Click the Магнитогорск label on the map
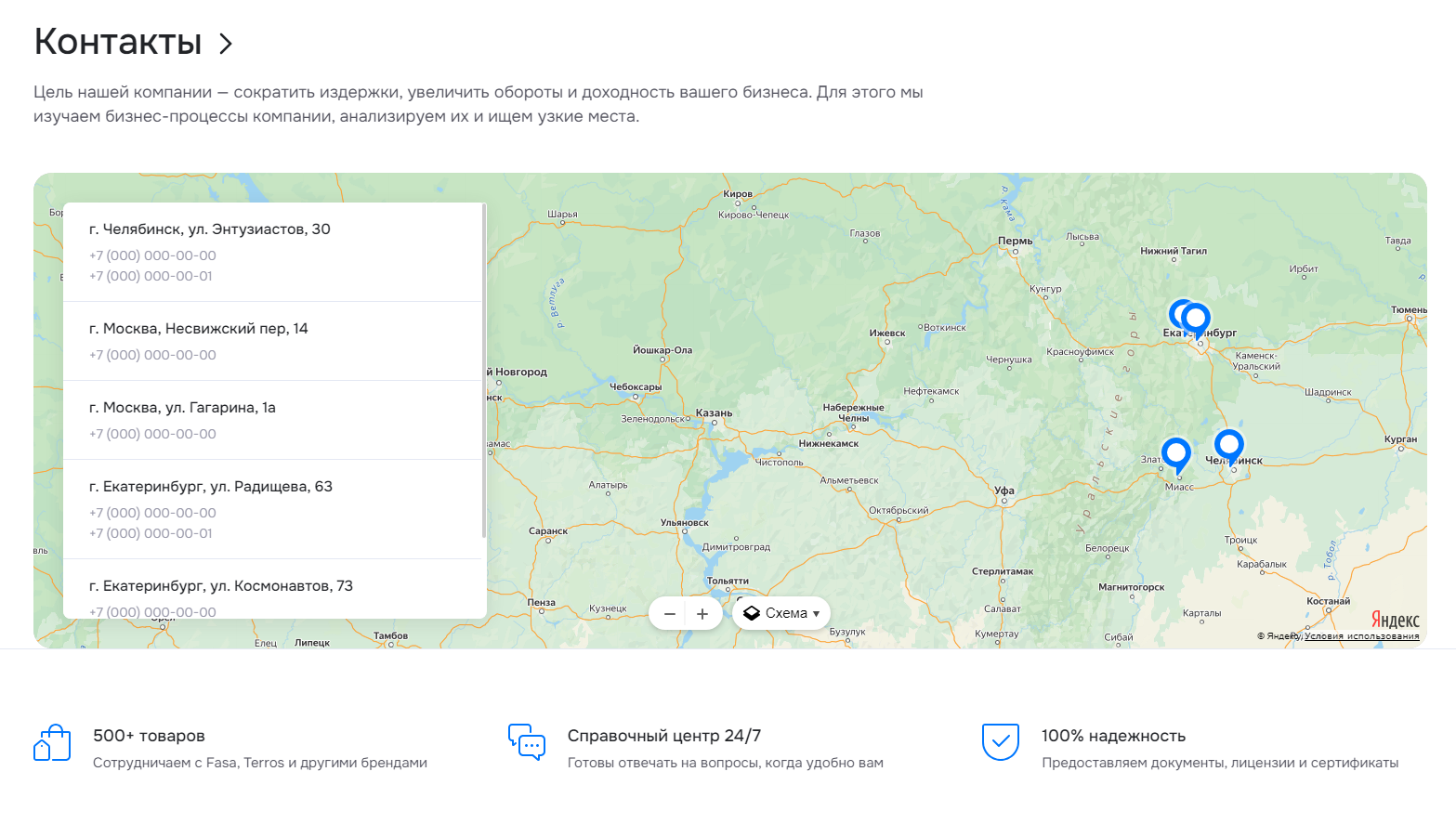The height and width of the screenshot is (824, 1456). coord(1132,587)
